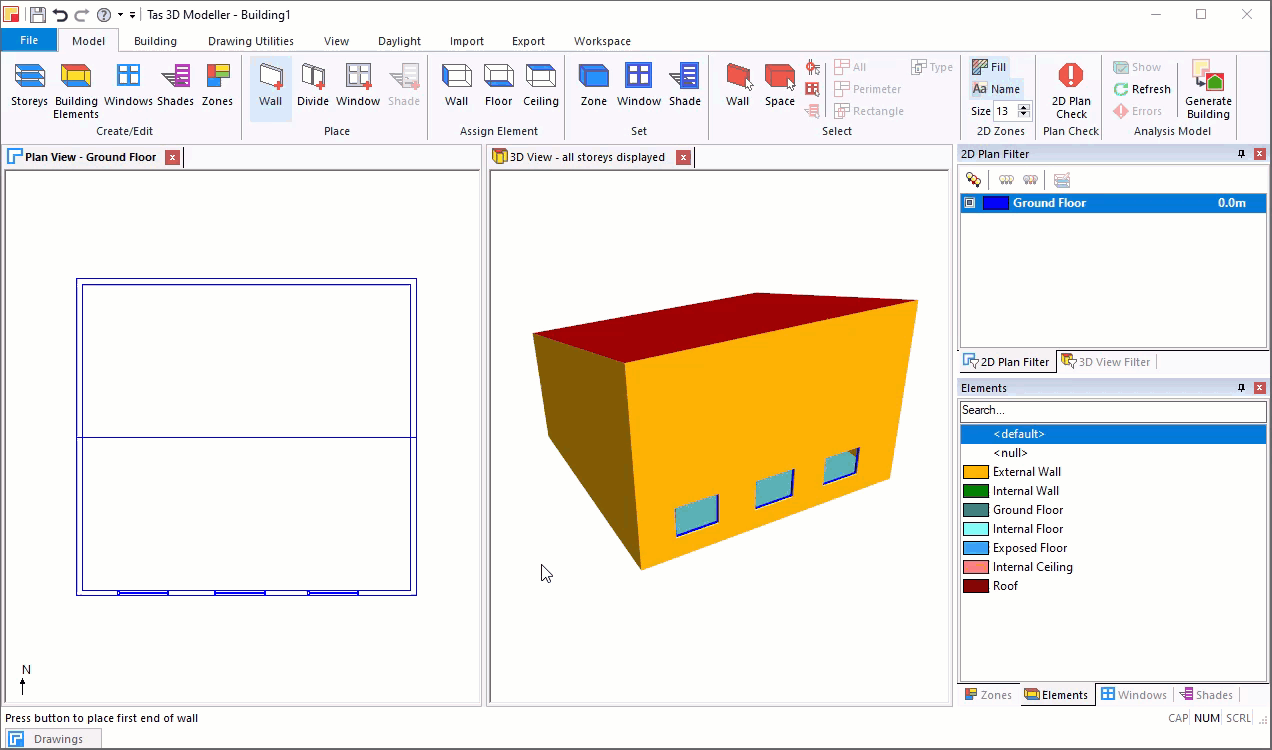Select the <null> element row
The width and height of the screenshot is (1272, 750).
1113,453
